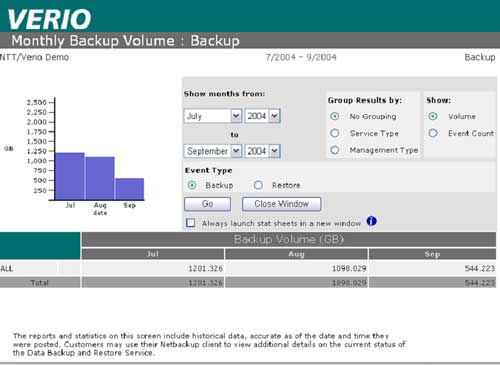Click the 544.223 value in the Total row

(x=480, y=283)
